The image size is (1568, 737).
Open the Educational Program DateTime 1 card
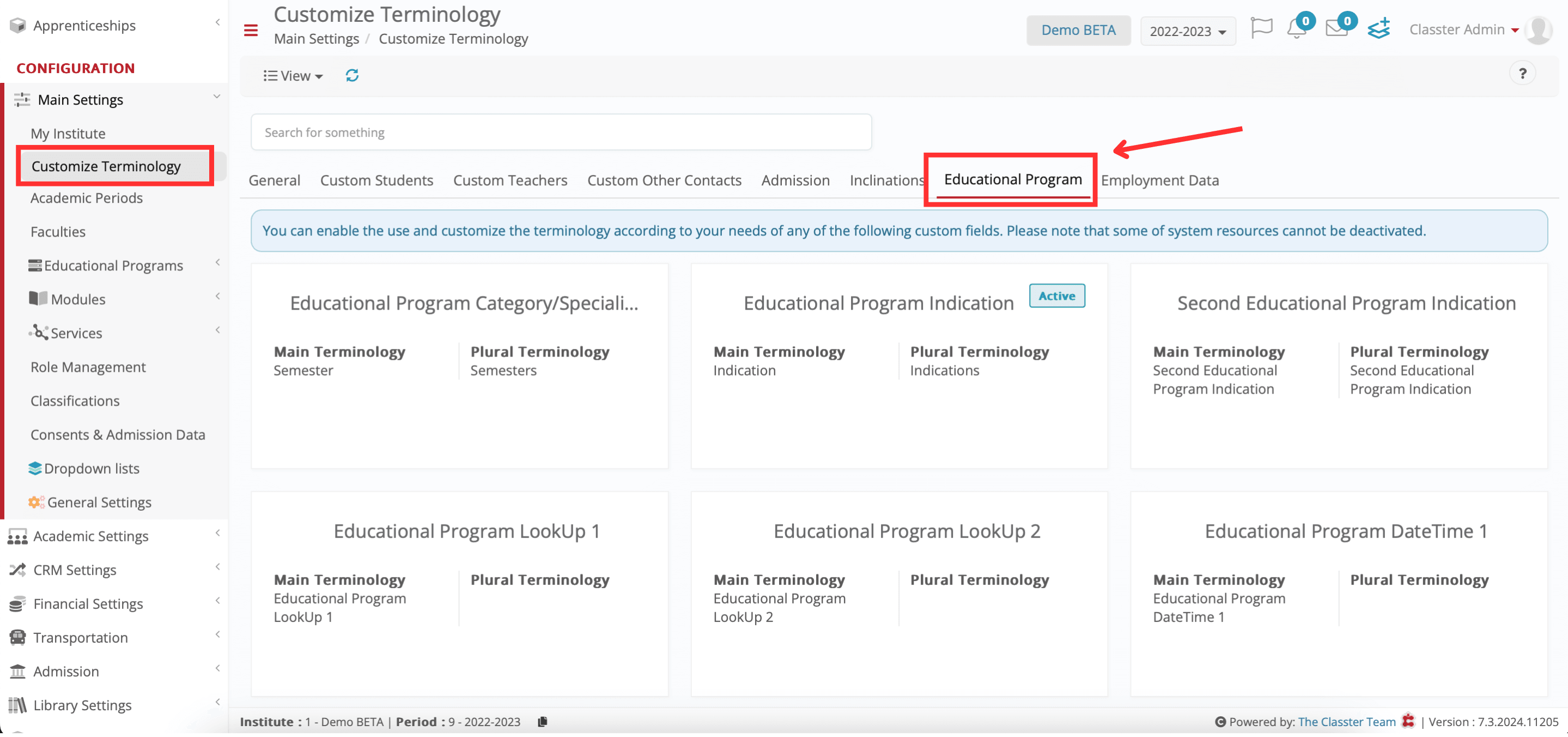click(1339, 594)
